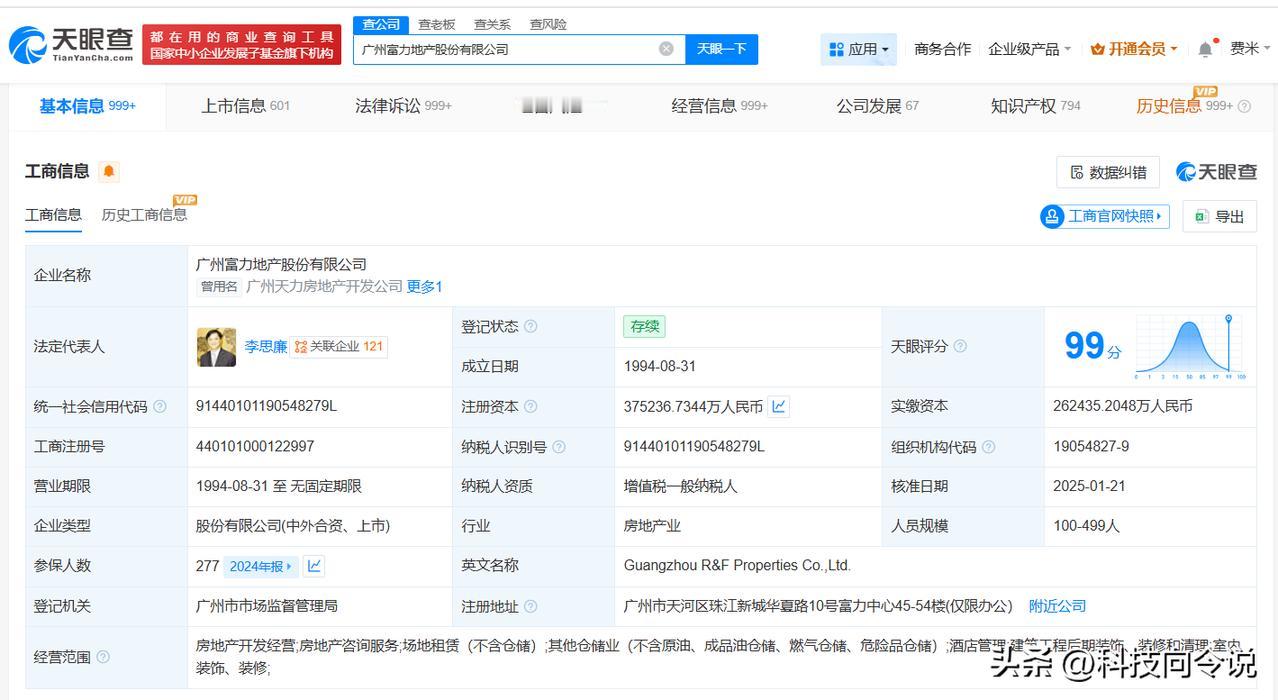Image resolution: width=1278 pixels, height=700 pixels.
Task: Select the 查风险 search tab
Action: [x=548, y=24]
